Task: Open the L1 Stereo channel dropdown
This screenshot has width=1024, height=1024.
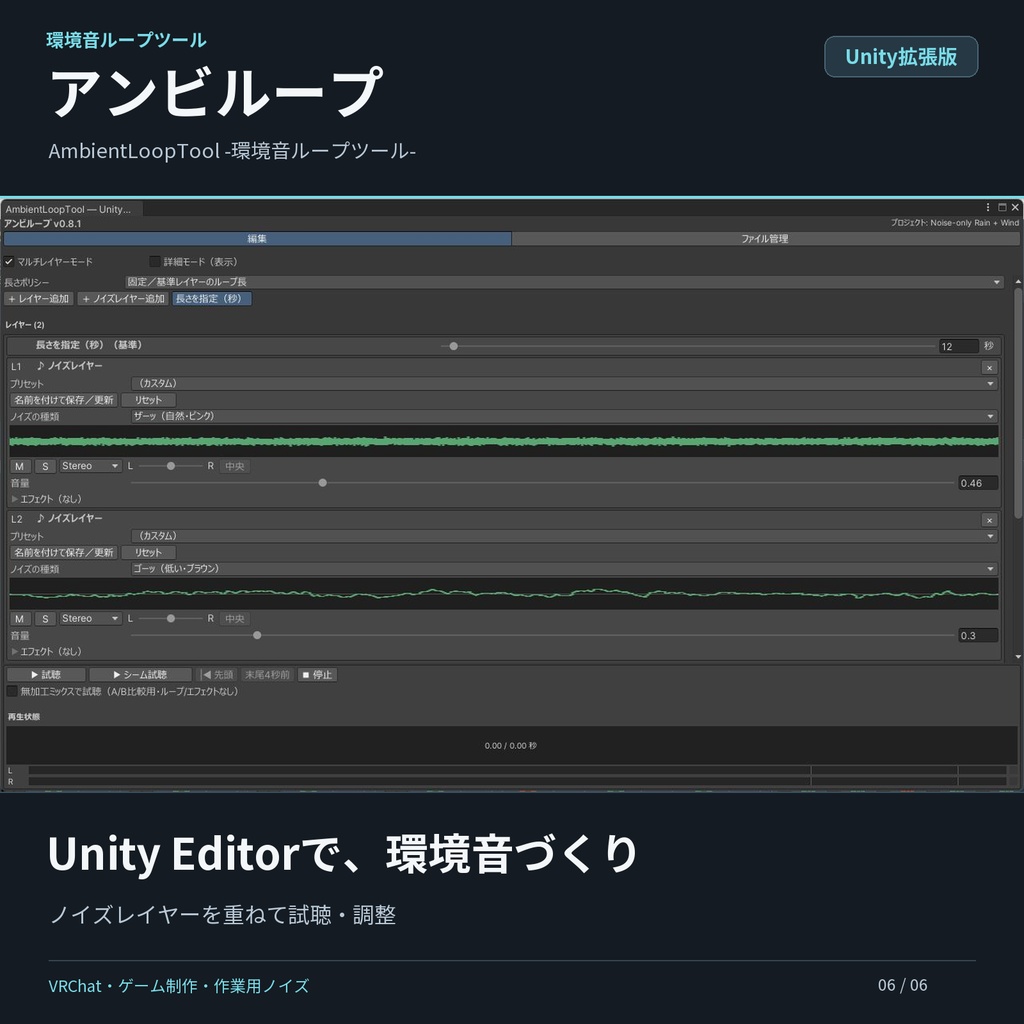Action: 90,466
